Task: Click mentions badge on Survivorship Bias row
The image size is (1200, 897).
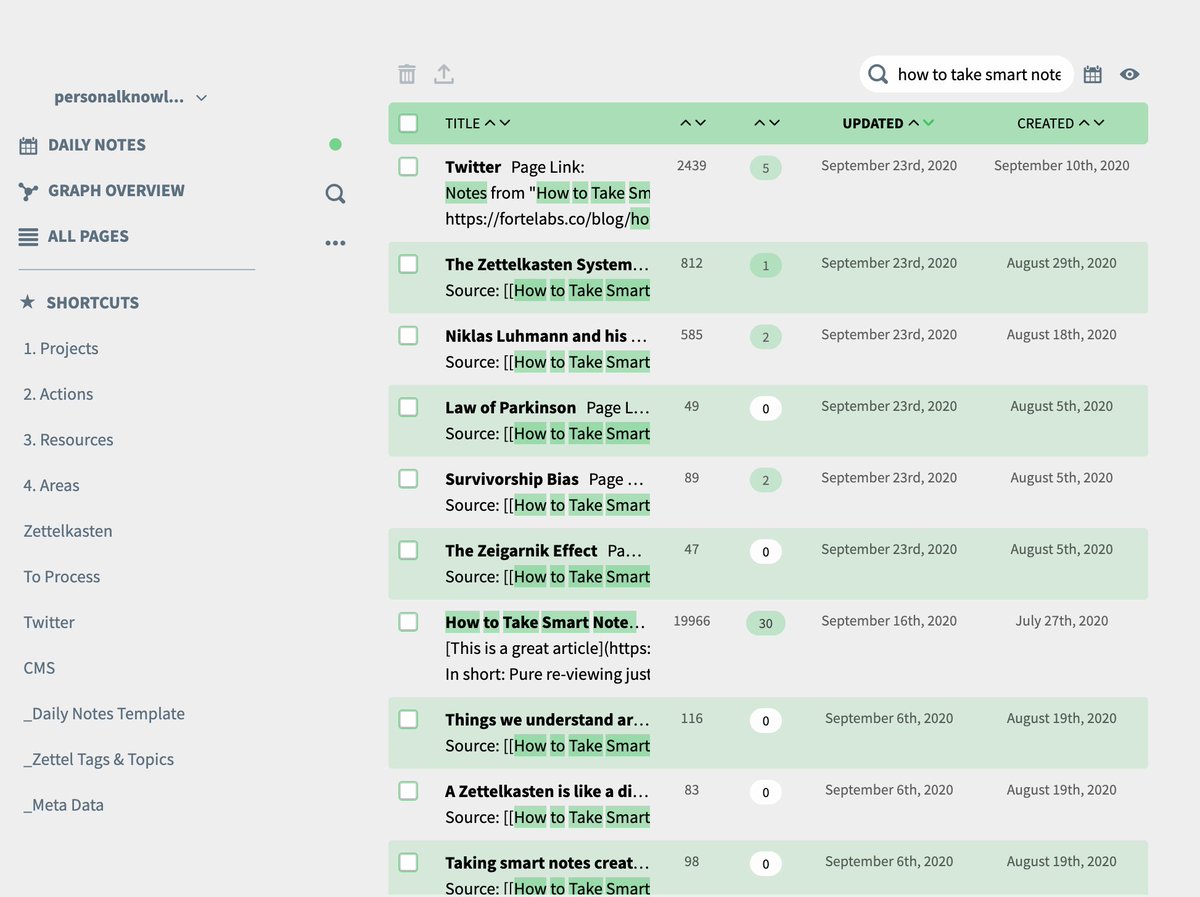Action: click(766, 480)
